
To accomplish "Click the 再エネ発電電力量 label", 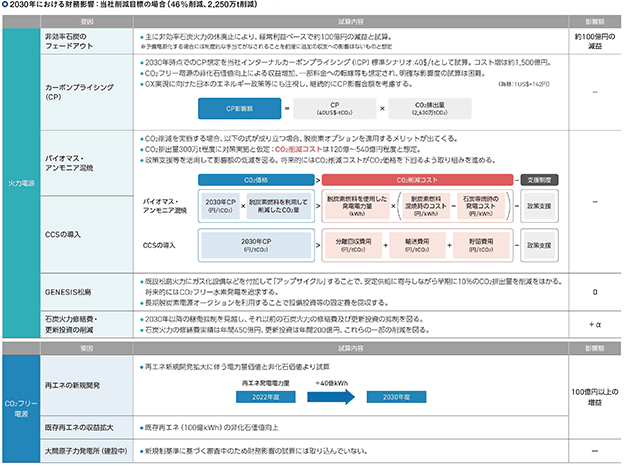I will click(265, 383).
